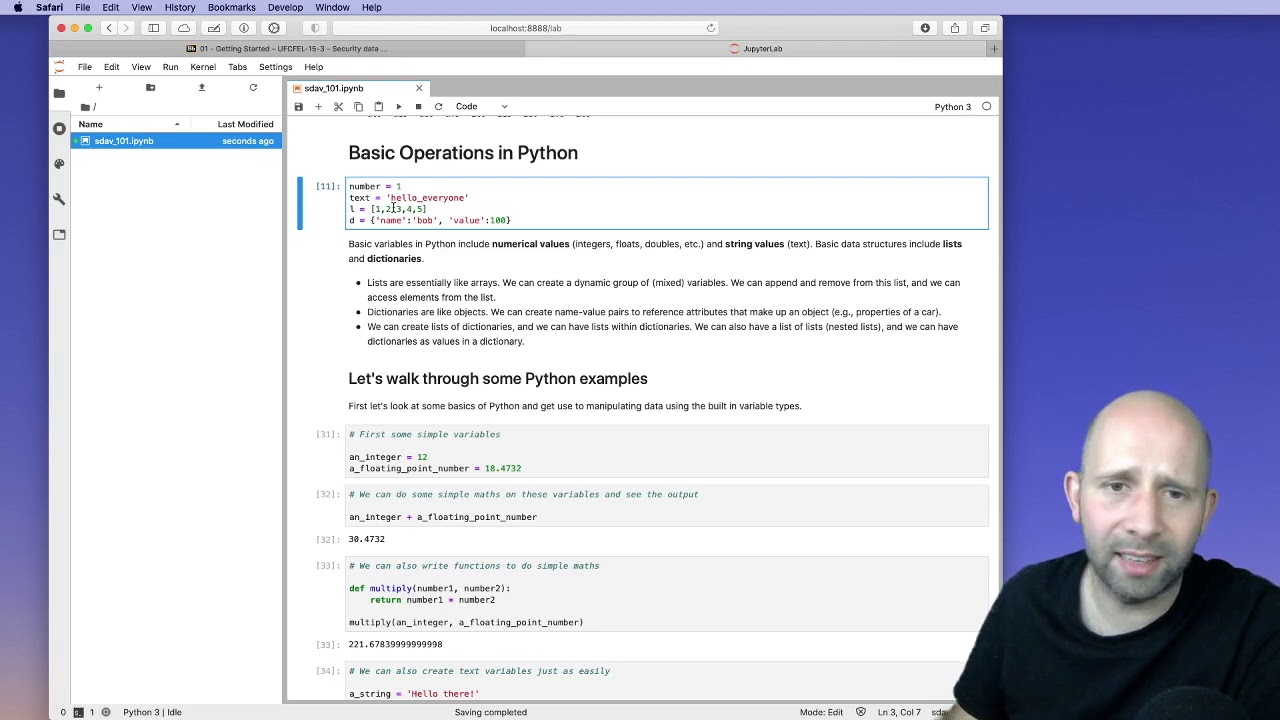Screen dimensions: 1280x720
Task: Click the kernel count icon in status bar
Action: [x=106, y=712]
